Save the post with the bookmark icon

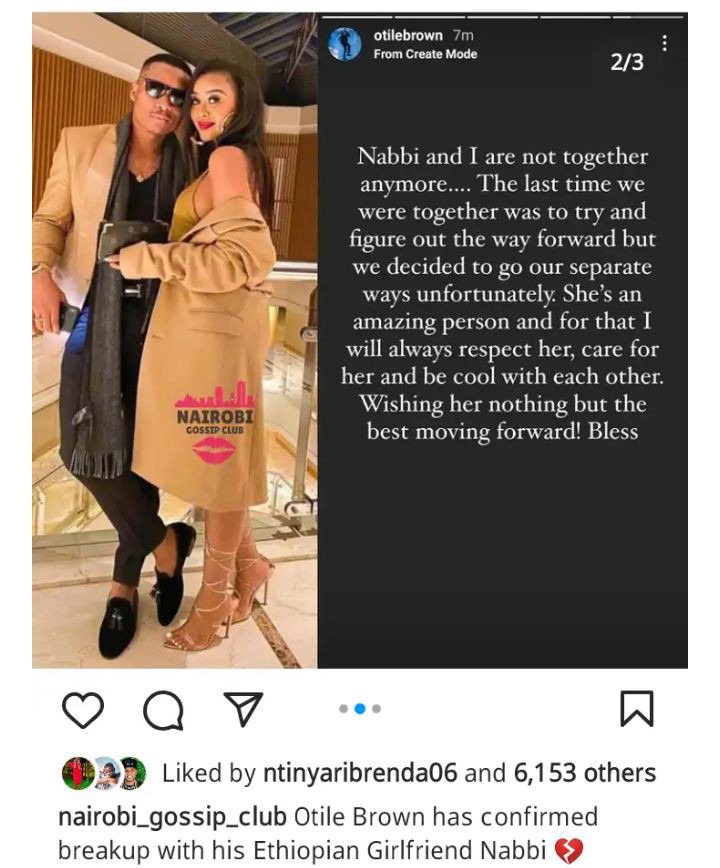coord(636,708)
